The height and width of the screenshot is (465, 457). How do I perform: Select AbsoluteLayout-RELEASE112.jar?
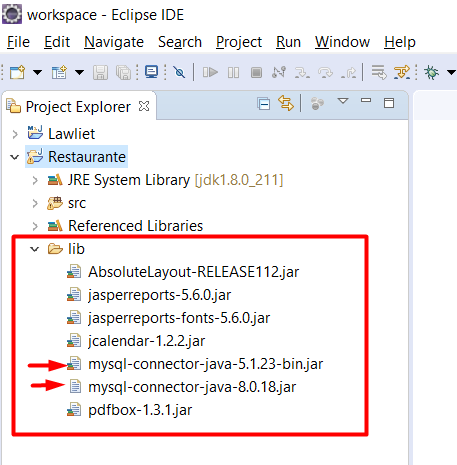click(x=193, y=272)
